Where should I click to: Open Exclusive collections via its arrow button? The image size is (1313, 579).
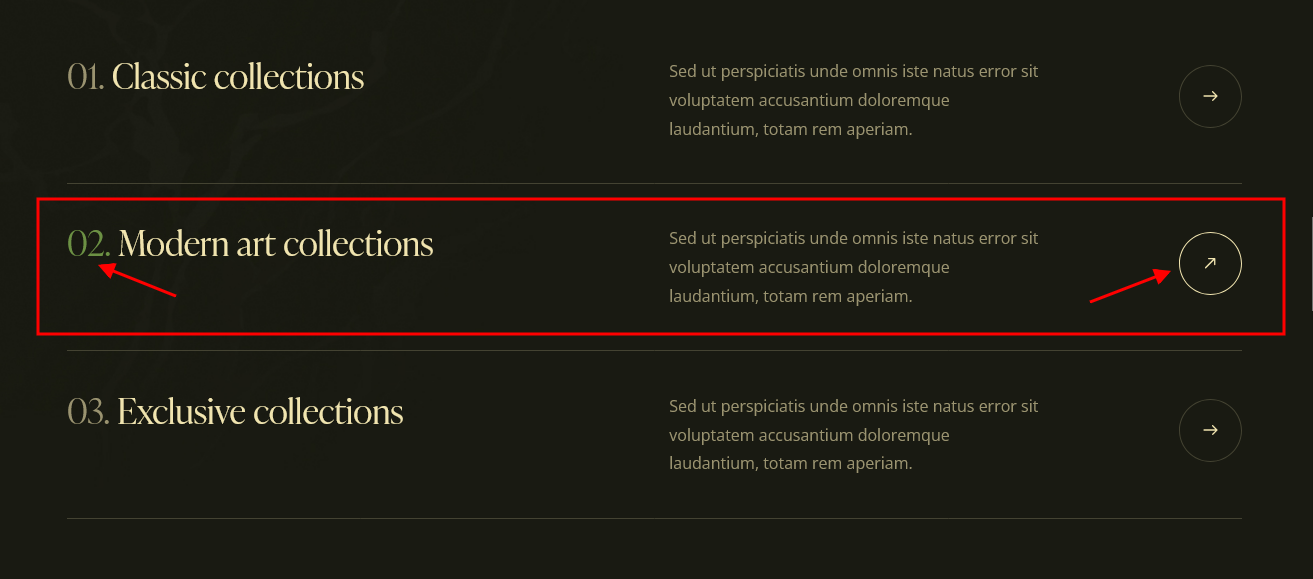(x=1210, y=431)
